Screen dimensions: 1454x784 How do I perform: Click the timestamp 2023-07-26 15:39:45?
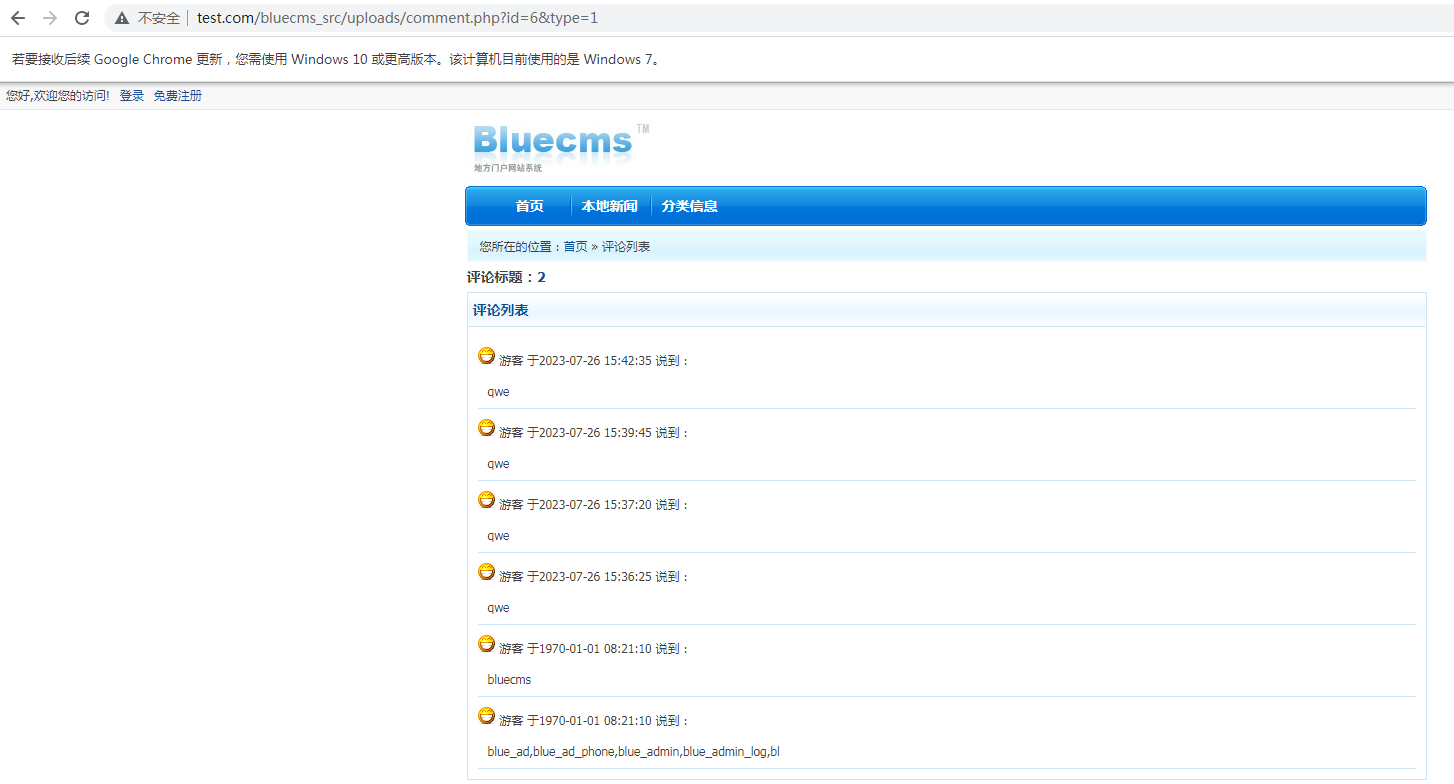[595, 433]
